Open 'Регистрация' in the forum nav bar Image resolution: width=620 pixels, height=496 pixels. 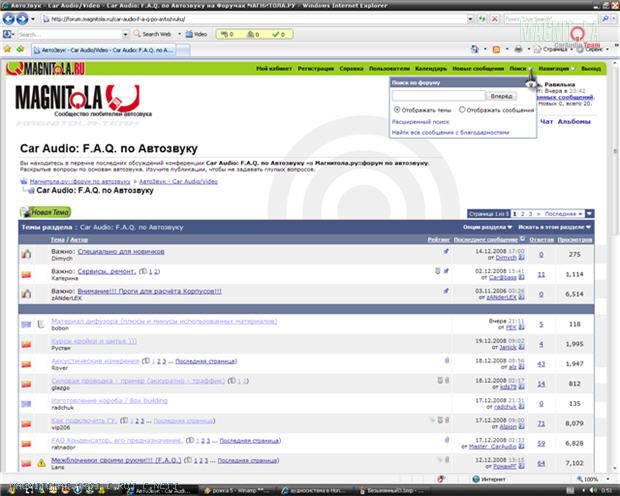315,68
